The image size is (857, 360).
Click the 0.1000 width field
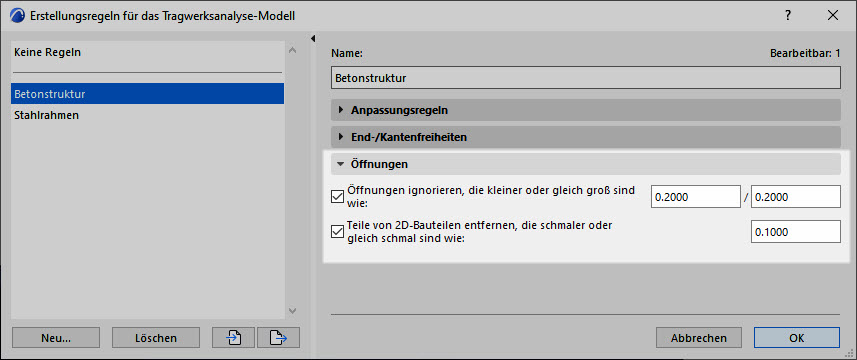pos(796,232)
